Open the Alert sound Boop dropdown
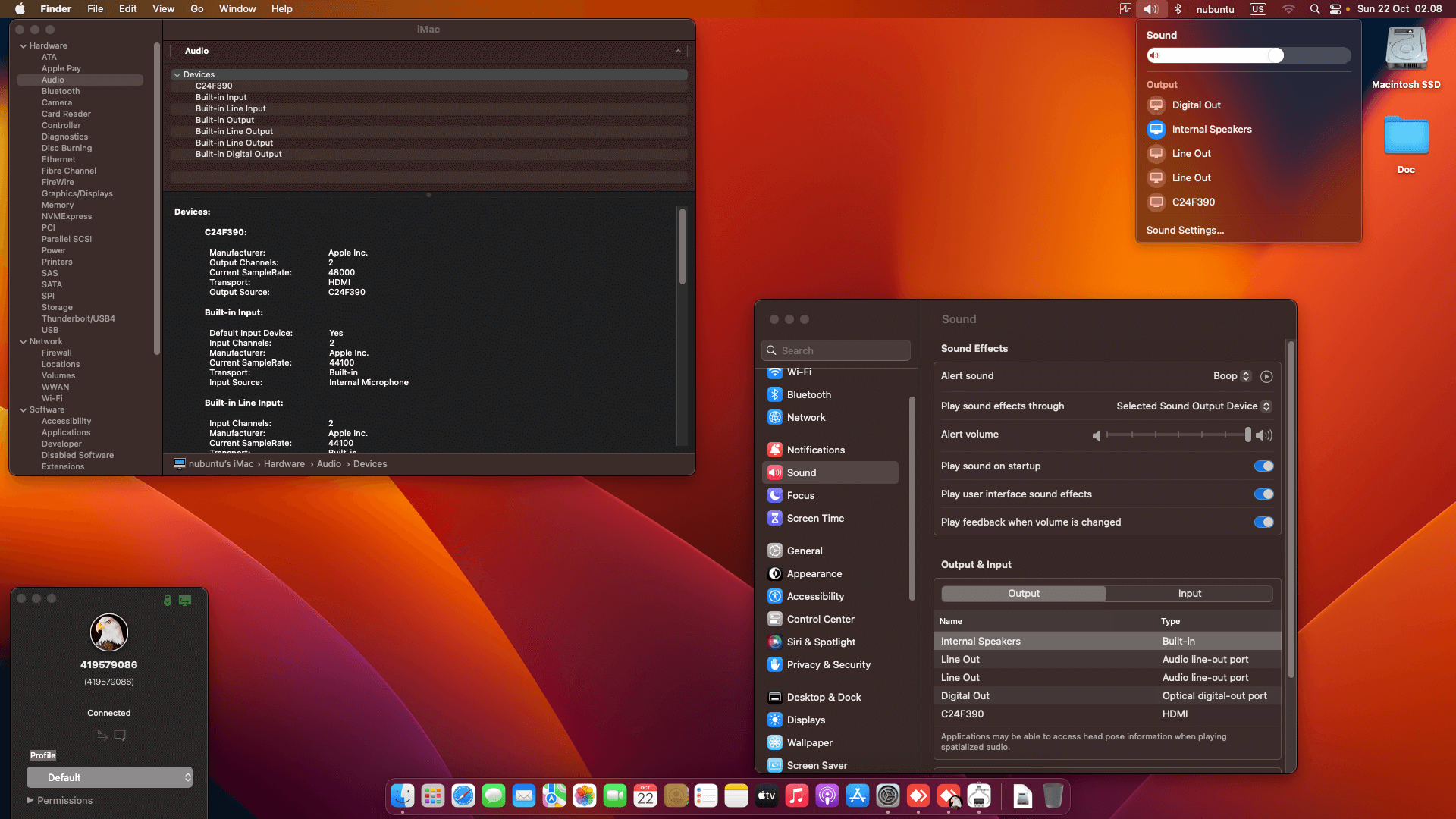The image size is (1456, 819). [x=1232, y=376]
